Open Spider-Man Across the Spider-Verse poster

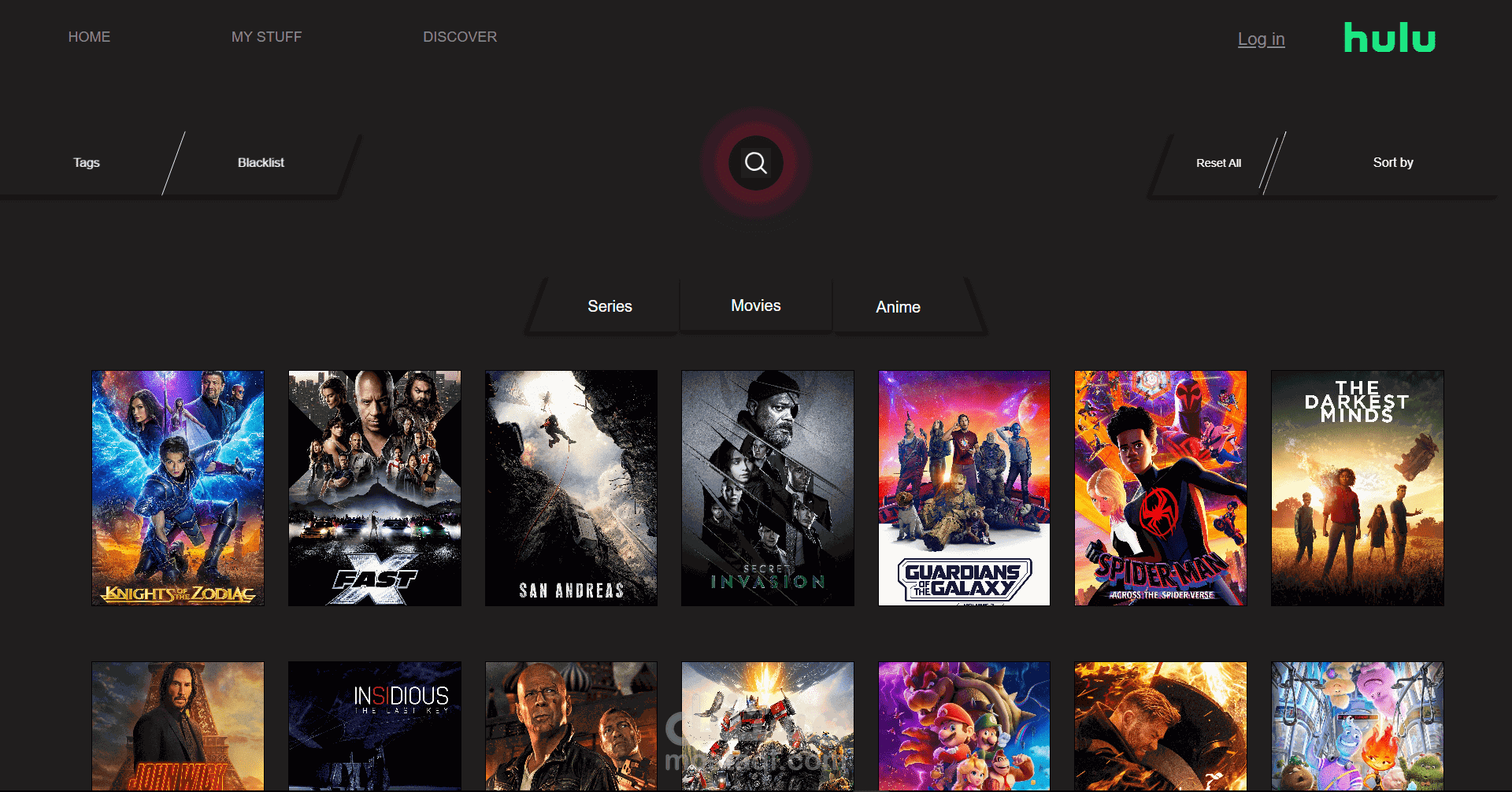pos(1161,488)
